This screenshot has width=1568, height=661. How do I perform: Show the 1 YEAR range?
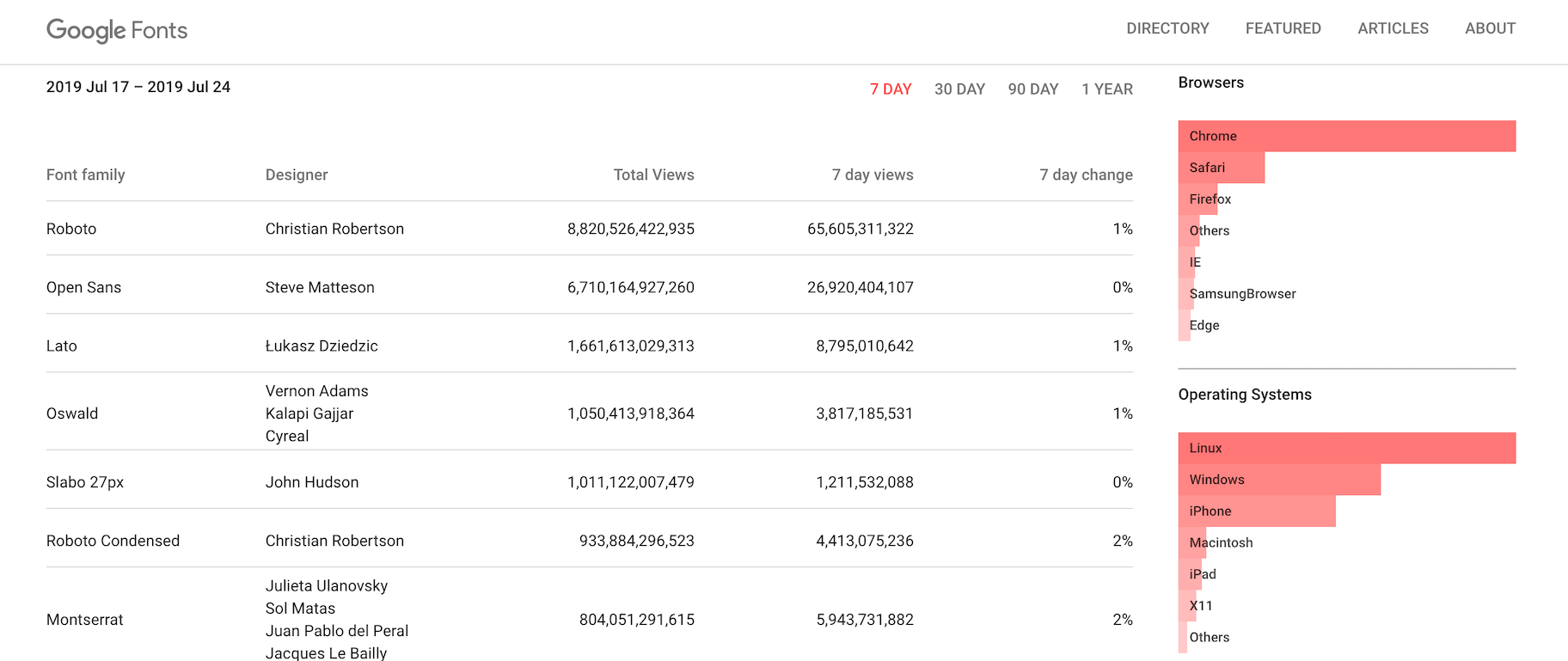pos(1106,89)
